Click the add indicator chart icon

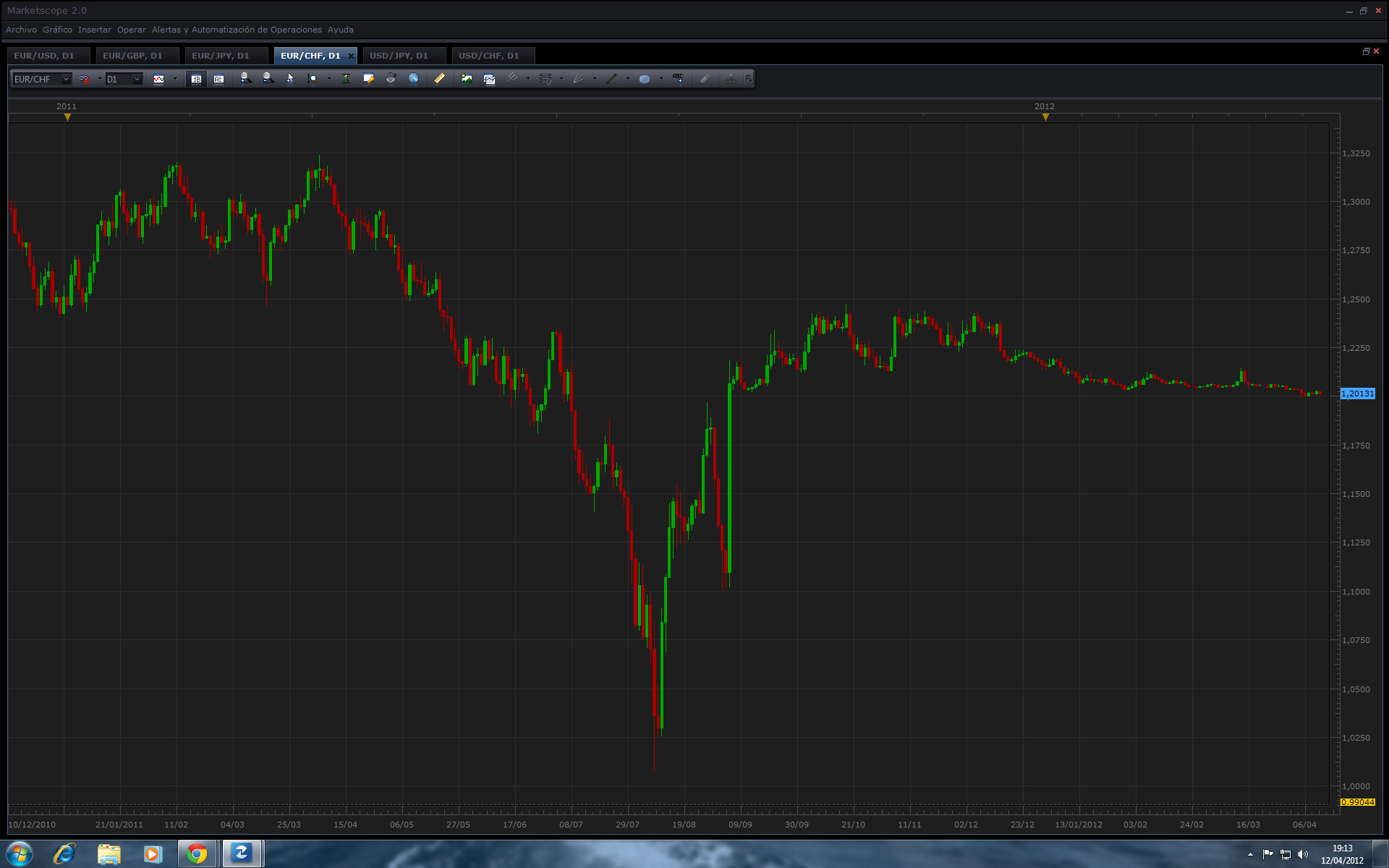point(467,79)
